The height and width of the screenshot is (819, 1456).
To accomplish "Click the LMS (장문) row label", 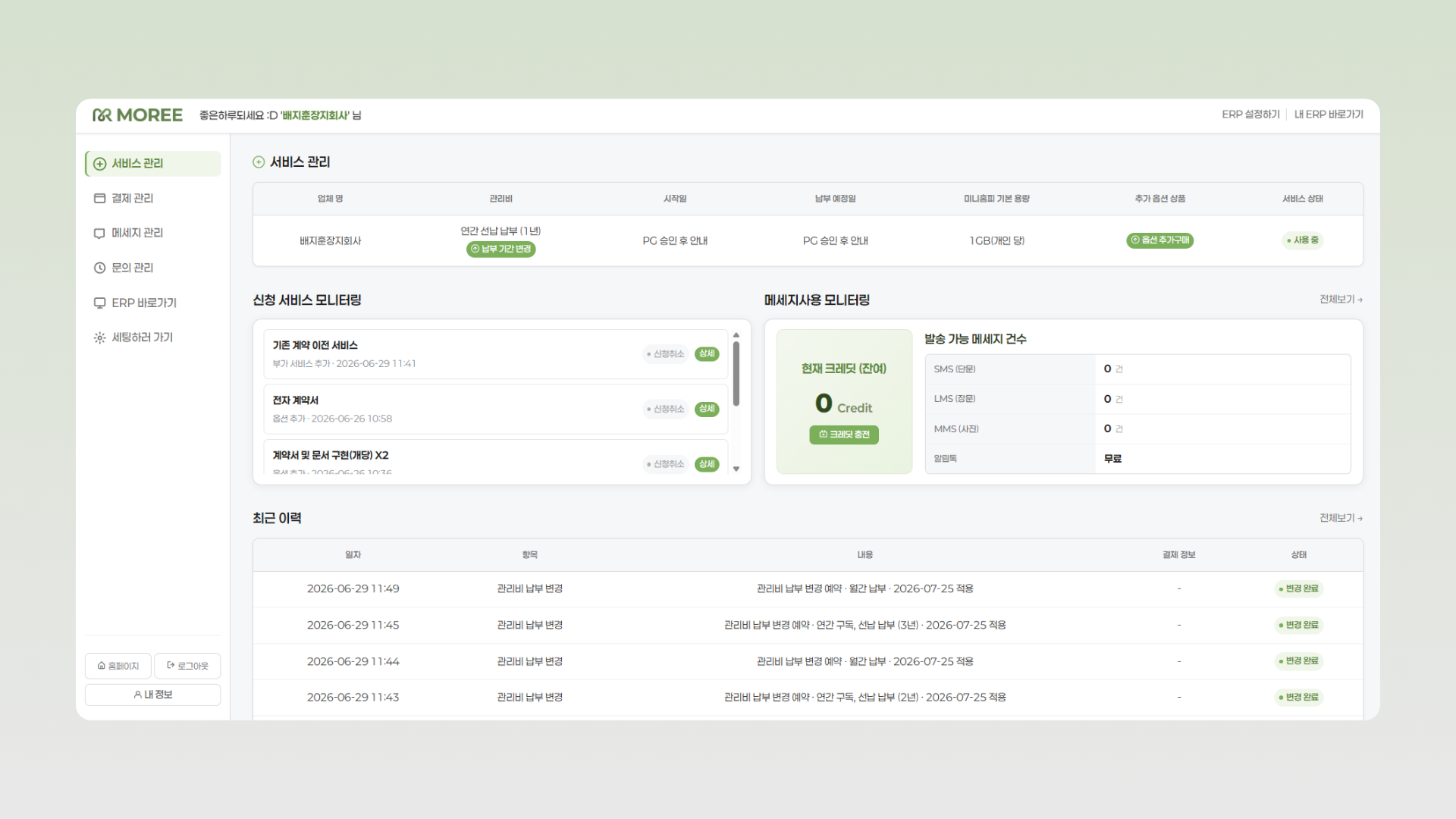I will pyautogui.click(x=955, y=399).
